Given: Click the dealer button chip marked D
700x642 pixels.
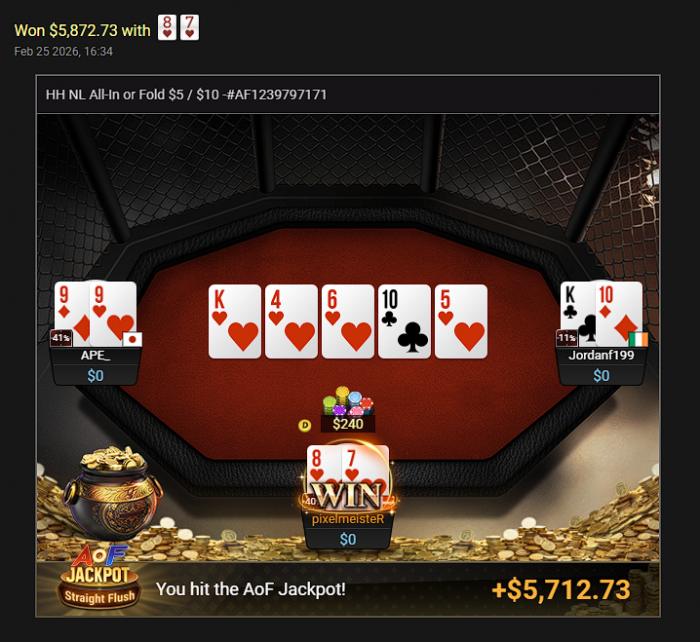Looking at the screenshot, I should click(x=304, y=425).
